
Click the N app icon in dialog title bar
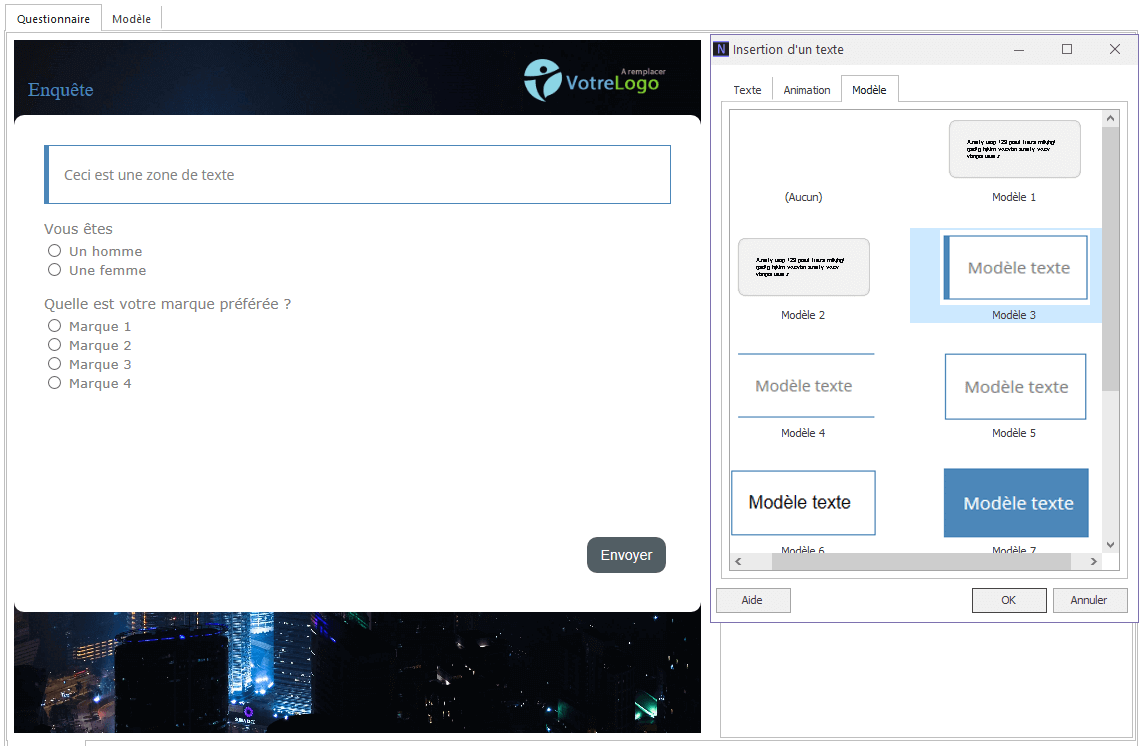pyautogui.click(x=722, y=49)
